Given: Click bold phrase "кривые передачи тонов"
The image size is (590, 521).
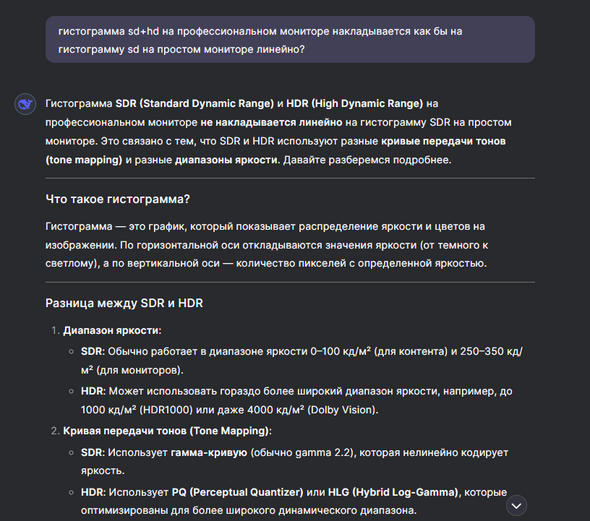Looking at the screenshot, I should pyautogui.click(x=444, y=141).
